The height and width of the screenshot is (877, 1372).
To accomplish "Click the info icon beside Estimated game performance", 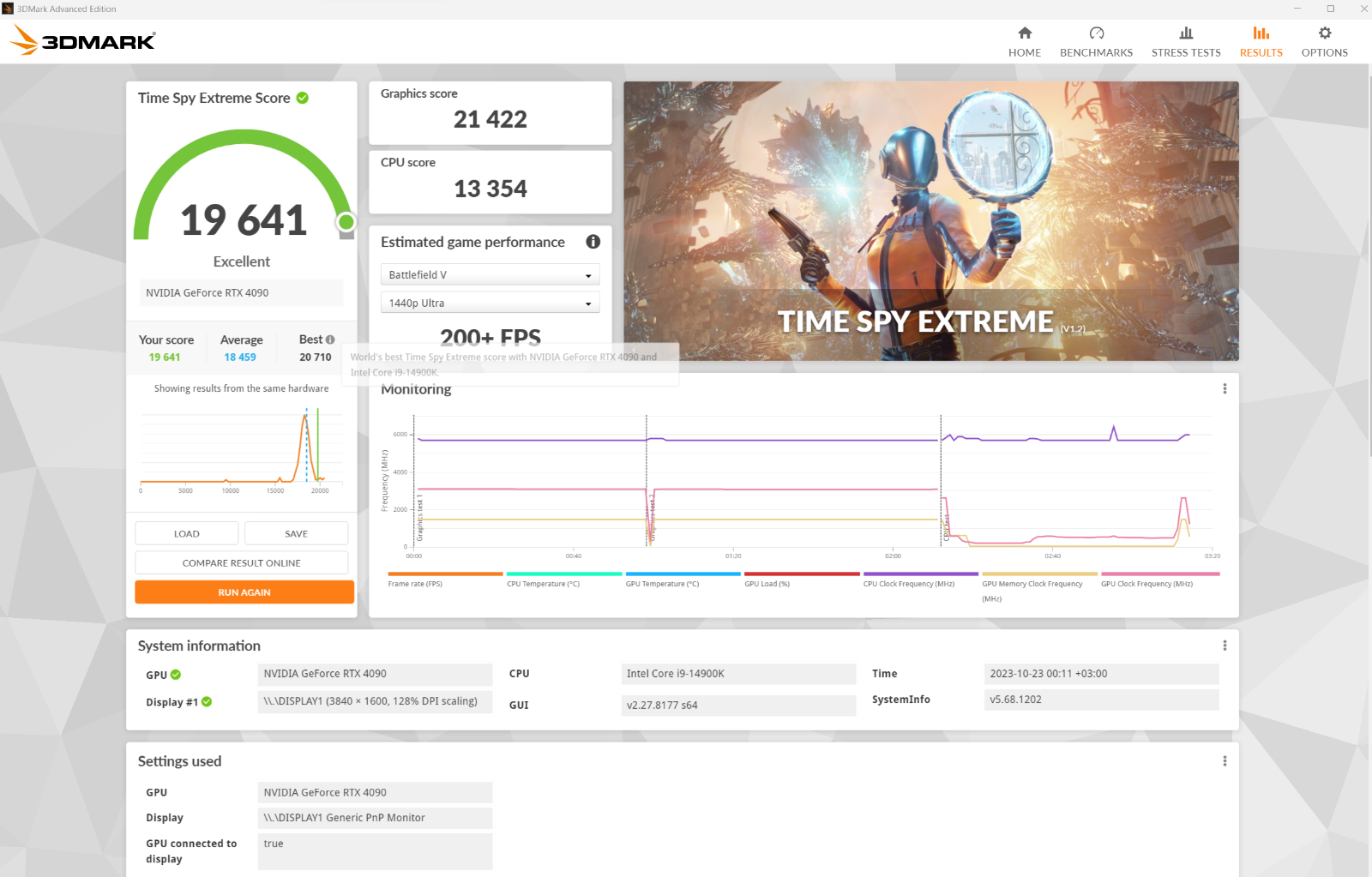I will pos(593,242).
